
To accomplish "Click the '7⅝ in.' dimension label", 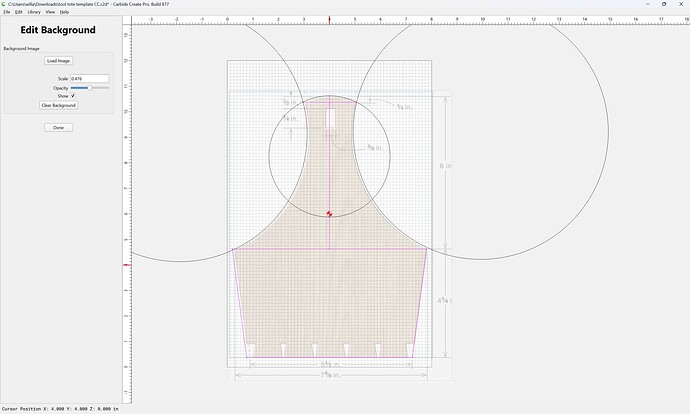I will click(330, 375).
